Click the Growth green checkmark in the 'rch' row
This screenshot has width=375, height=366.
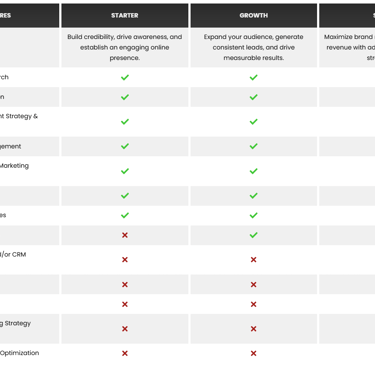(x=254, y=77)
